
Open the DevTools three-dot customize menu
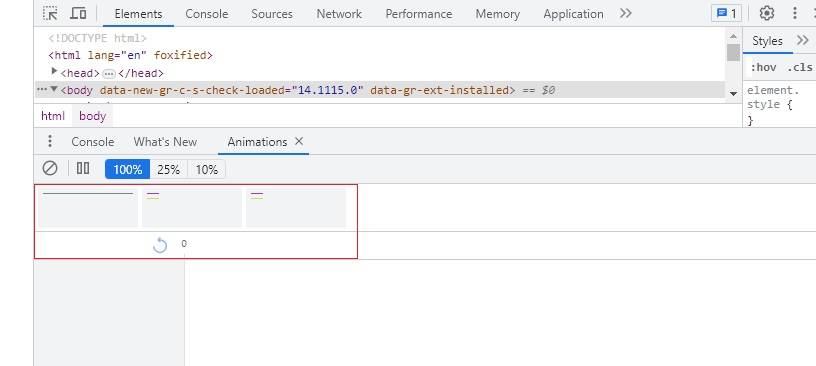point(794,14)
